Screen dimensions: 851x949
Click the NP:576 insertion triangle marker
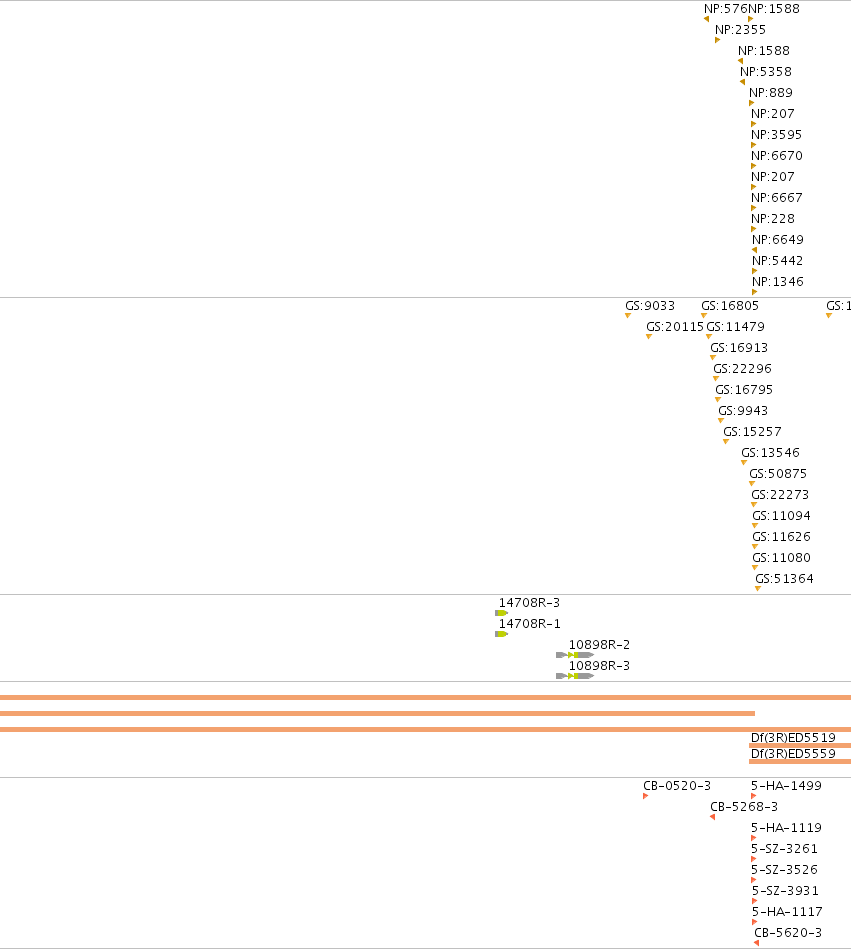point(706,19)
